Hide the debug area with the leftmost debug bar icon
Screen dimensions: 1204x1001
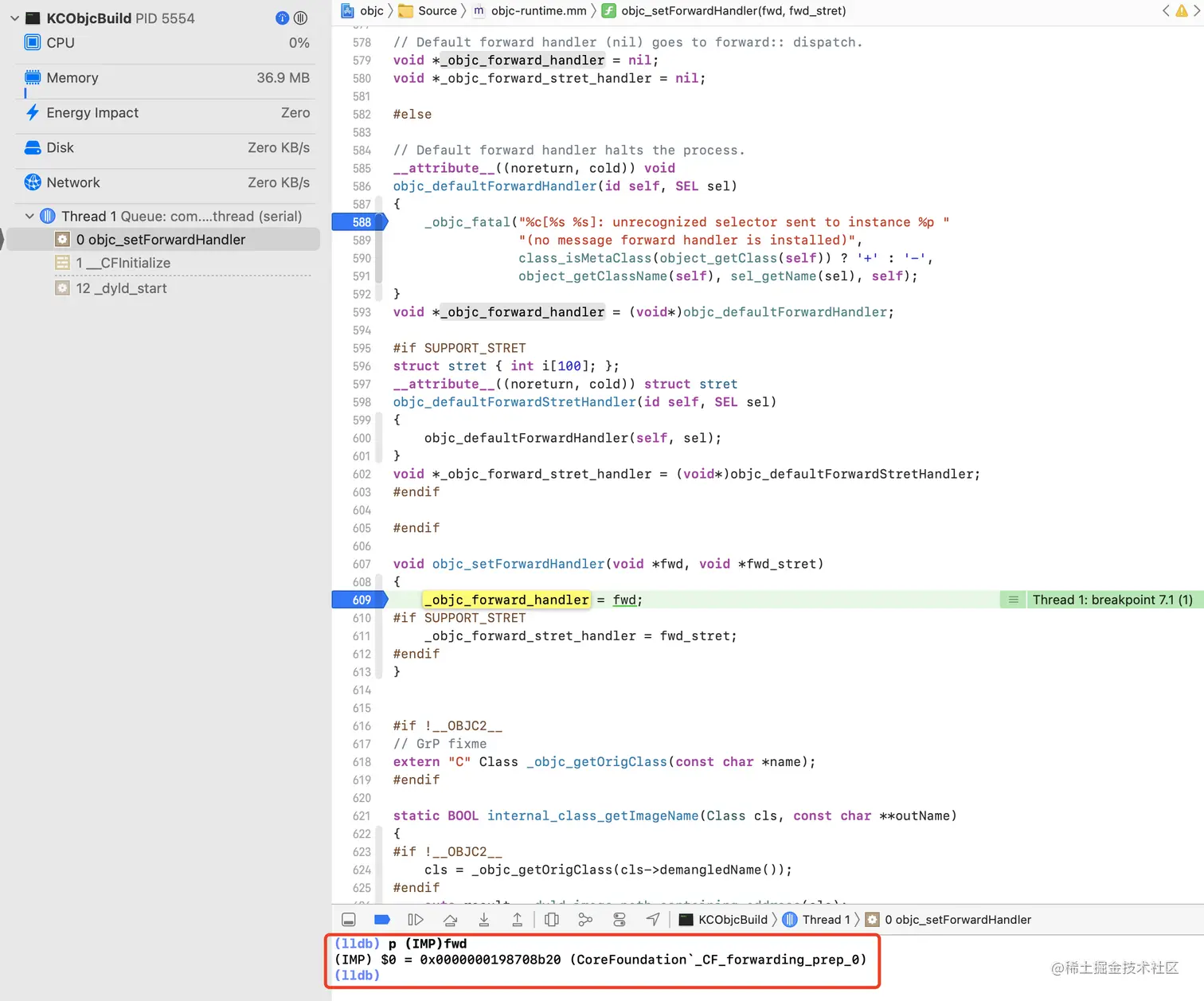point(348,920)
